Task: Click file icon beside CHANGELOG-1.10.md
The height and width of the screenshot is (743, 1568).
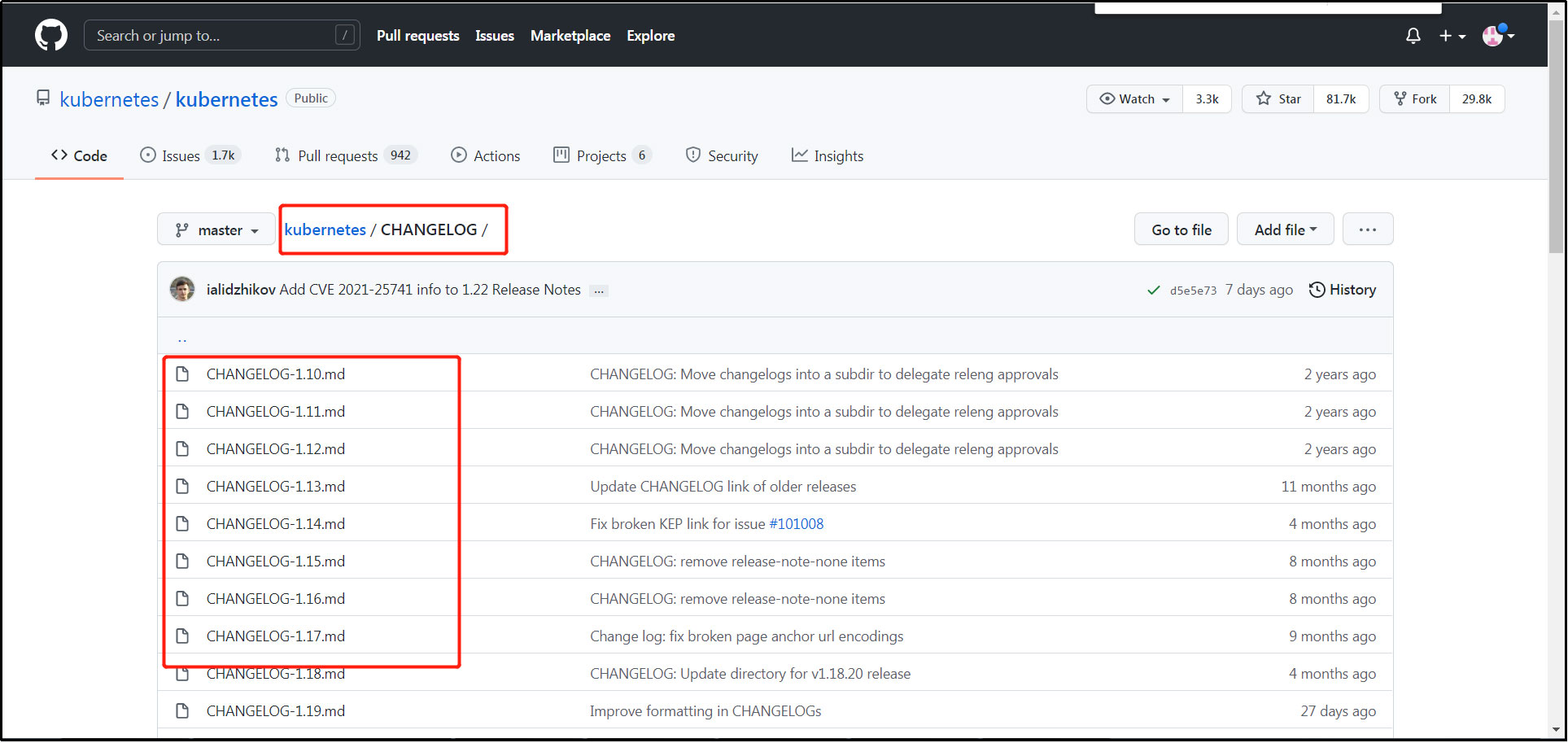Action: coord(182,374)
